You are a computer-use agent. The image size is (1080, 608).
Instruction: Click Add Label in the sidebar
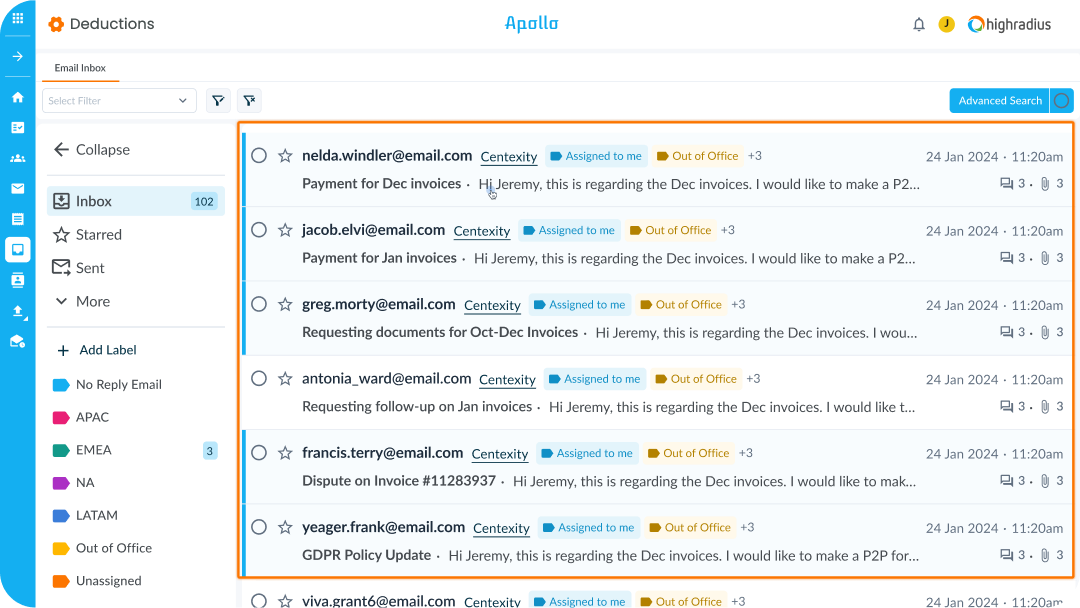(96, 349)
